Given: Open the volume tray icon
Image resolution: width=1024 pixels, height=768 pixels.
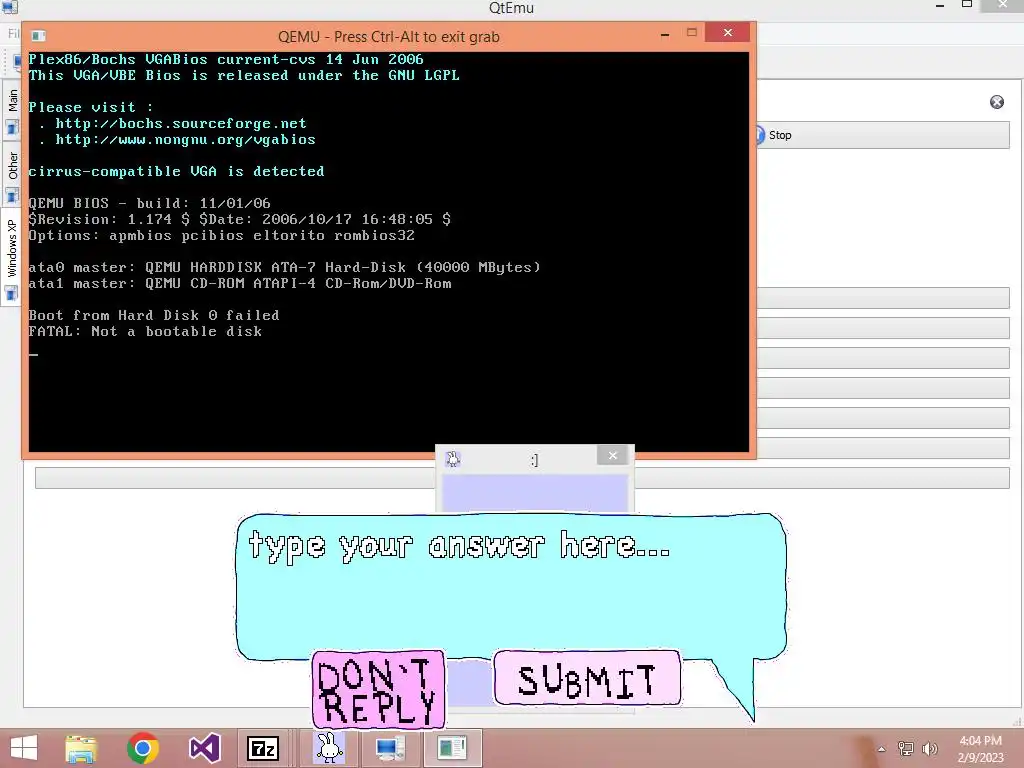Looking at the screenshot, I should tap(930, 749).
